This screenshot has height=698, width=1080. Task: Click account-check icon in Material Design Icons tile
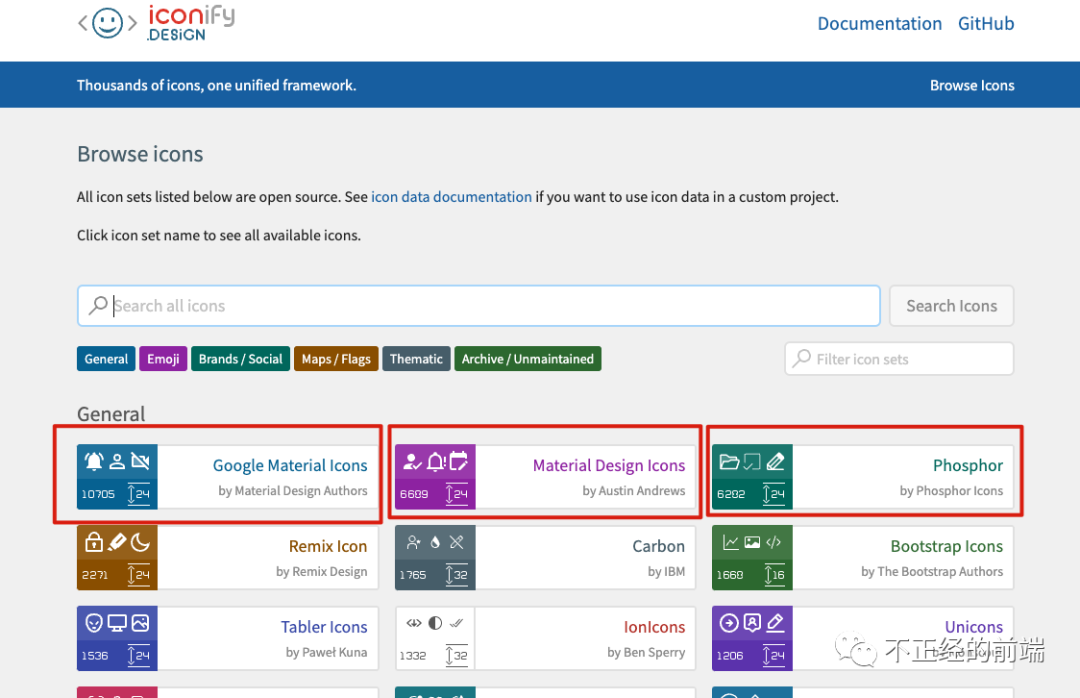click(x=412, y=461)
